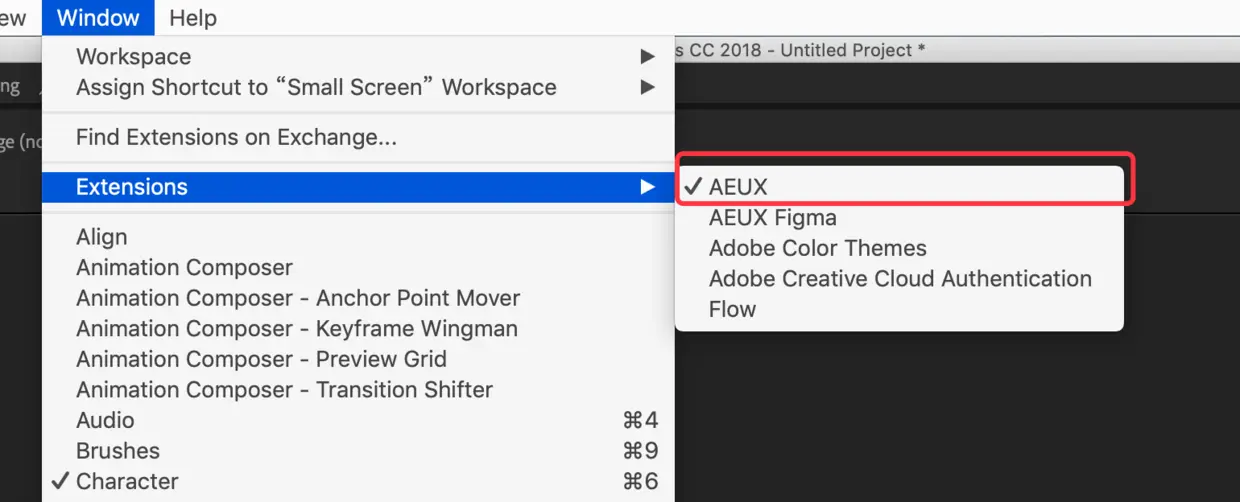Open Adobe Color Themes extension
1240x502 pixels.
click(x=817, y=248)
